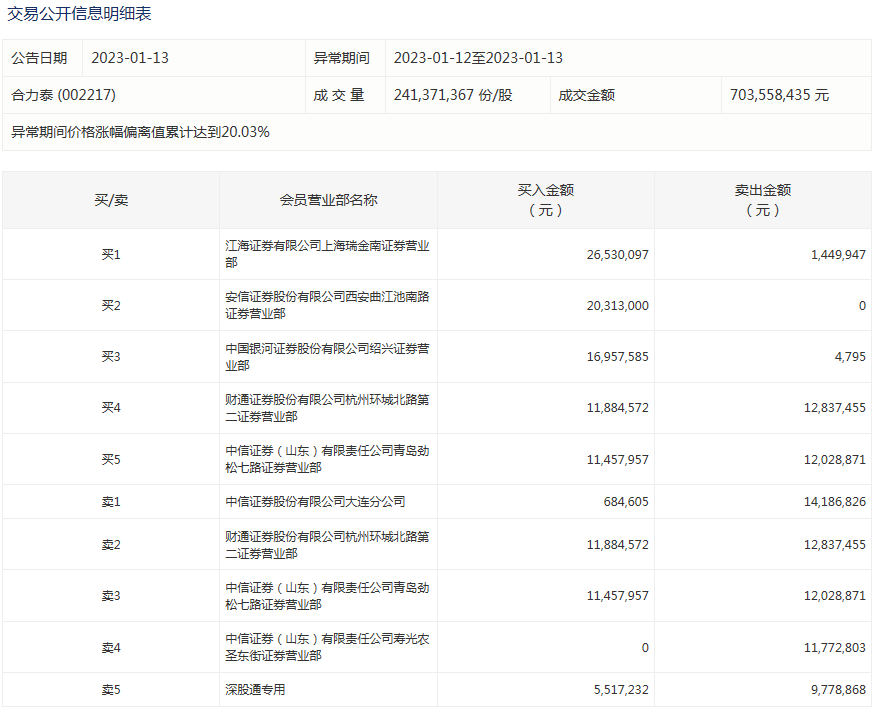Click 财通证券杭州环城北路 name in 买4 row
This screenshot has height=715, width=876.
tap(327, 408)
